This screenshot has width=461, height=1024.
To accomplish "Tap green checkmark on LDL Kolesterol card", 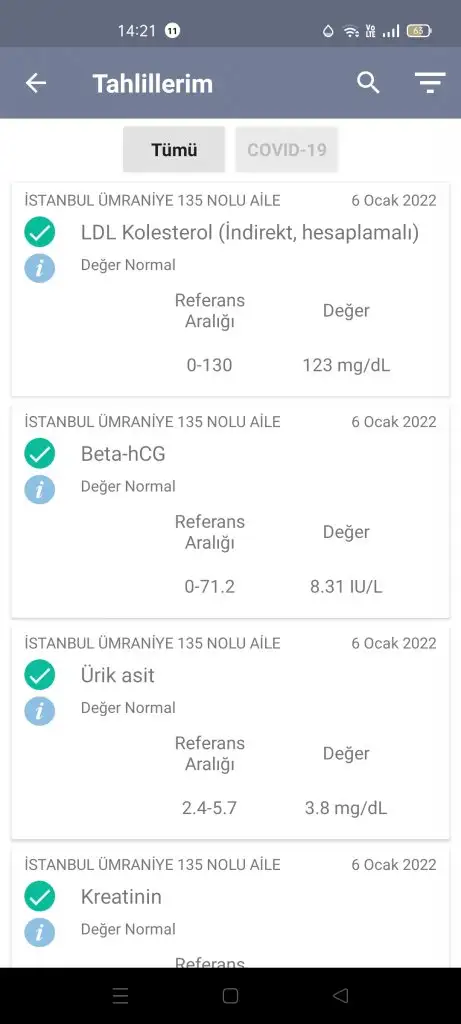I will coord(40,232).
